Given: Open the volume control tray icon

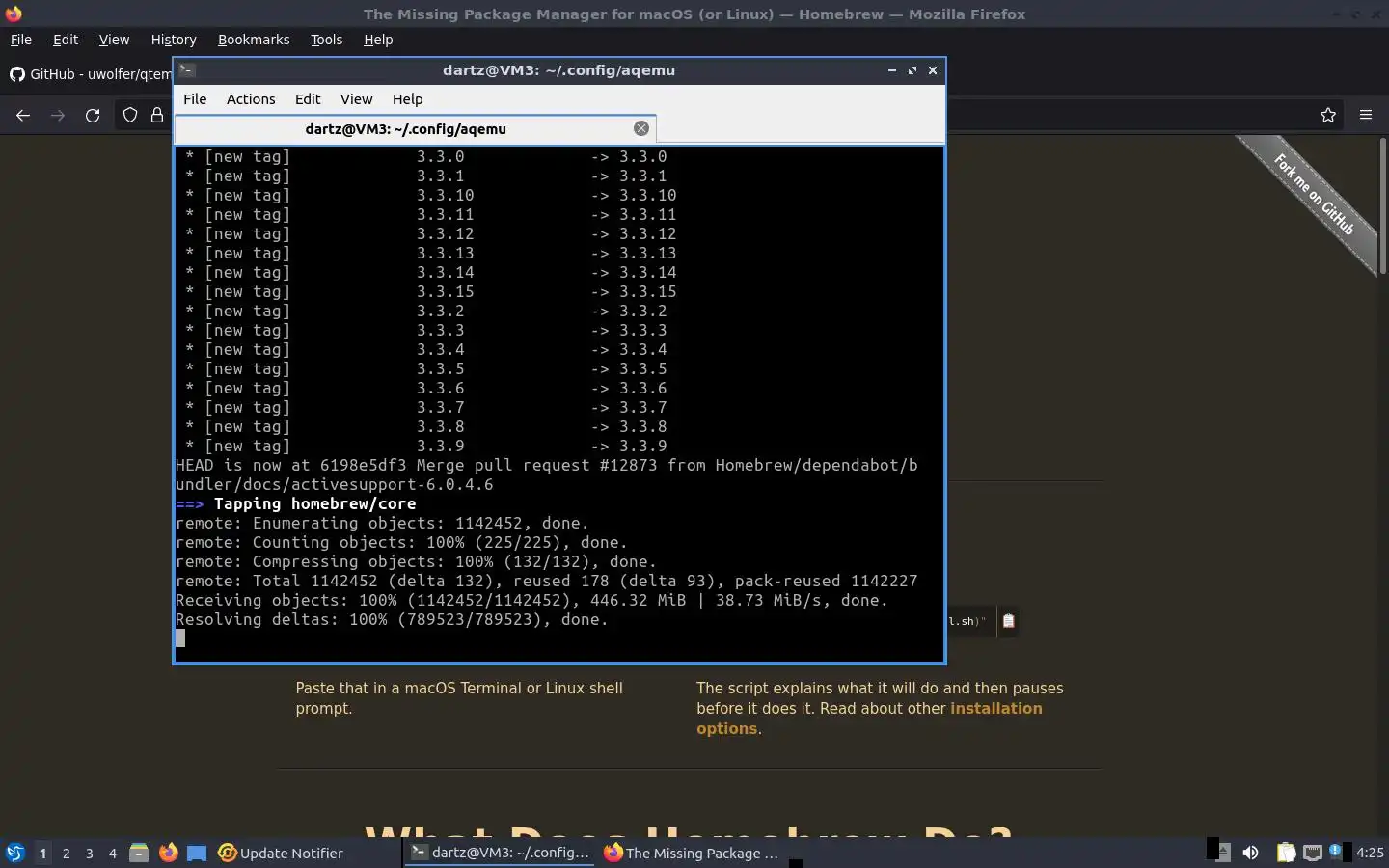Looking at the screenshot, I should pyautogui.click(x=1250, y=853).
